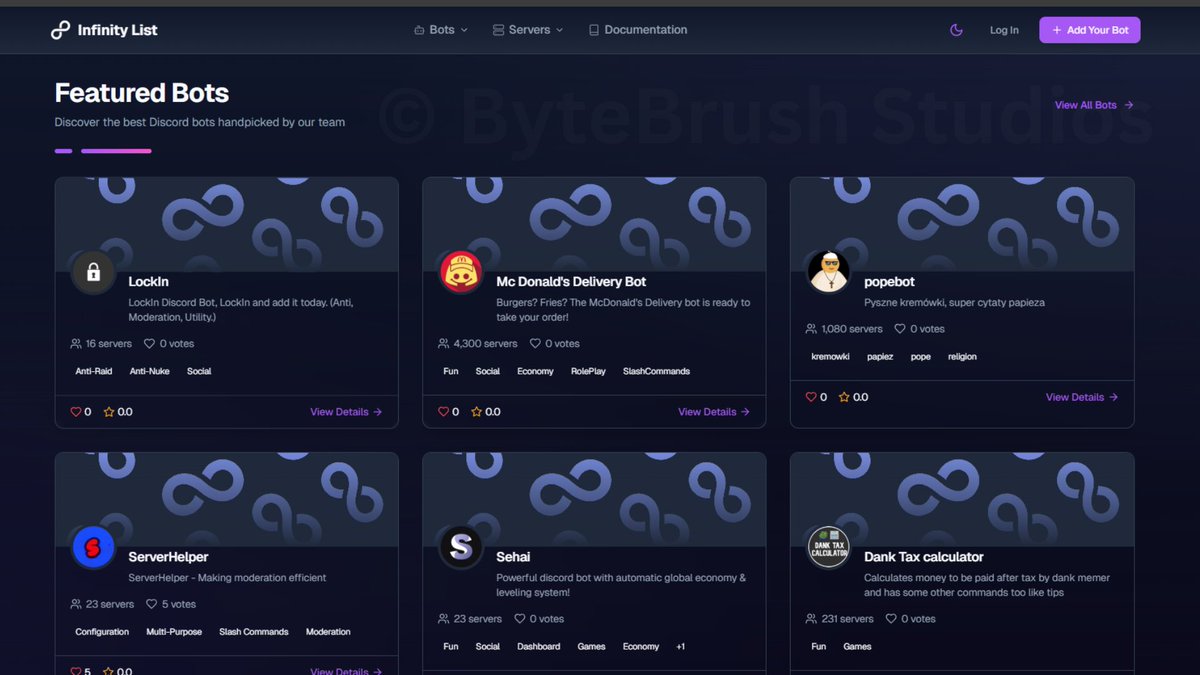Click the heart icon on LockIn card
This screenshot has width=1200, height=675.
[75, 412]
